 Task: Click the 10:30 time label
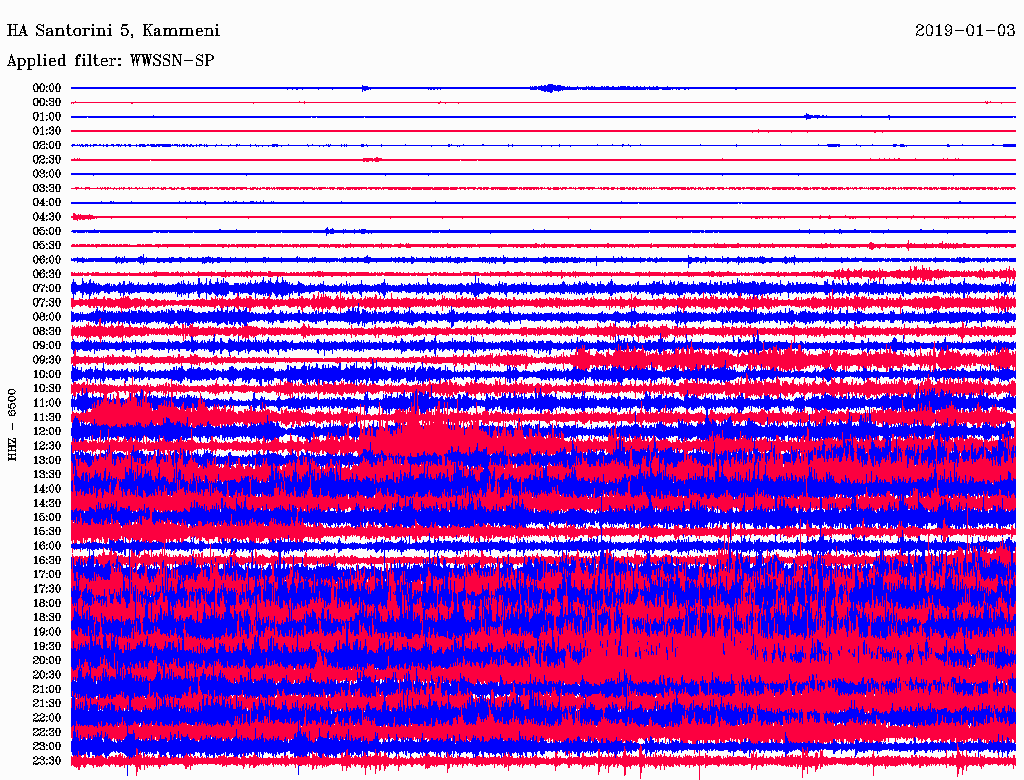[x=47, y=389]
